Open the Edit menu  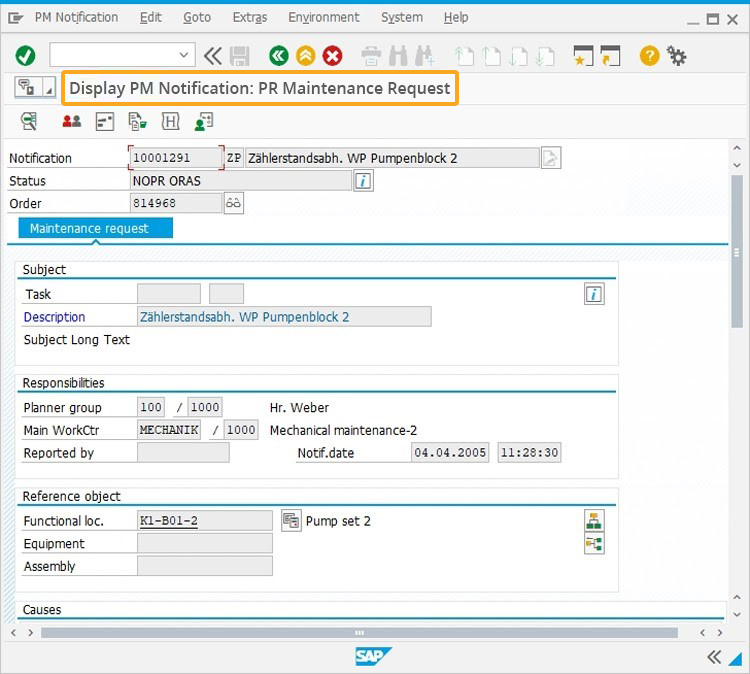pos(151,18)
